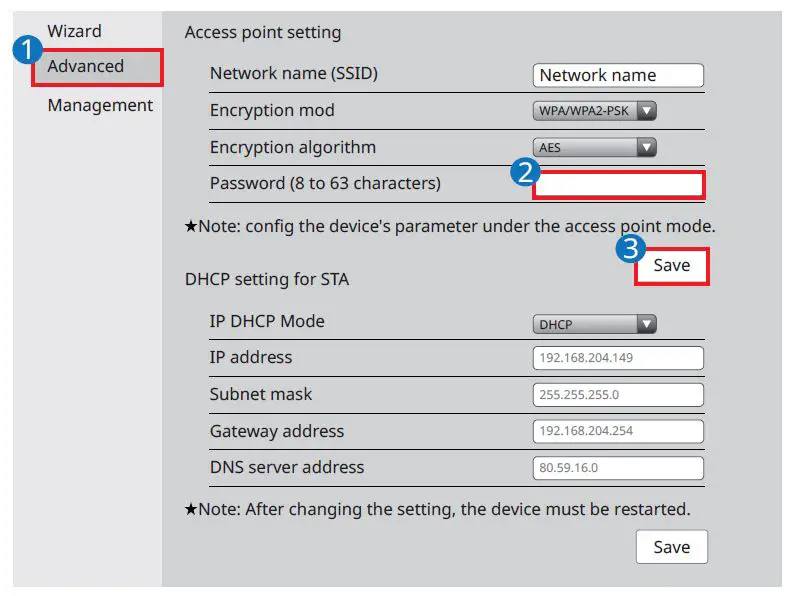Screen dimensions: 787x596
Task: Click the blue number 2 step badge
Action: tap(524, 172)
